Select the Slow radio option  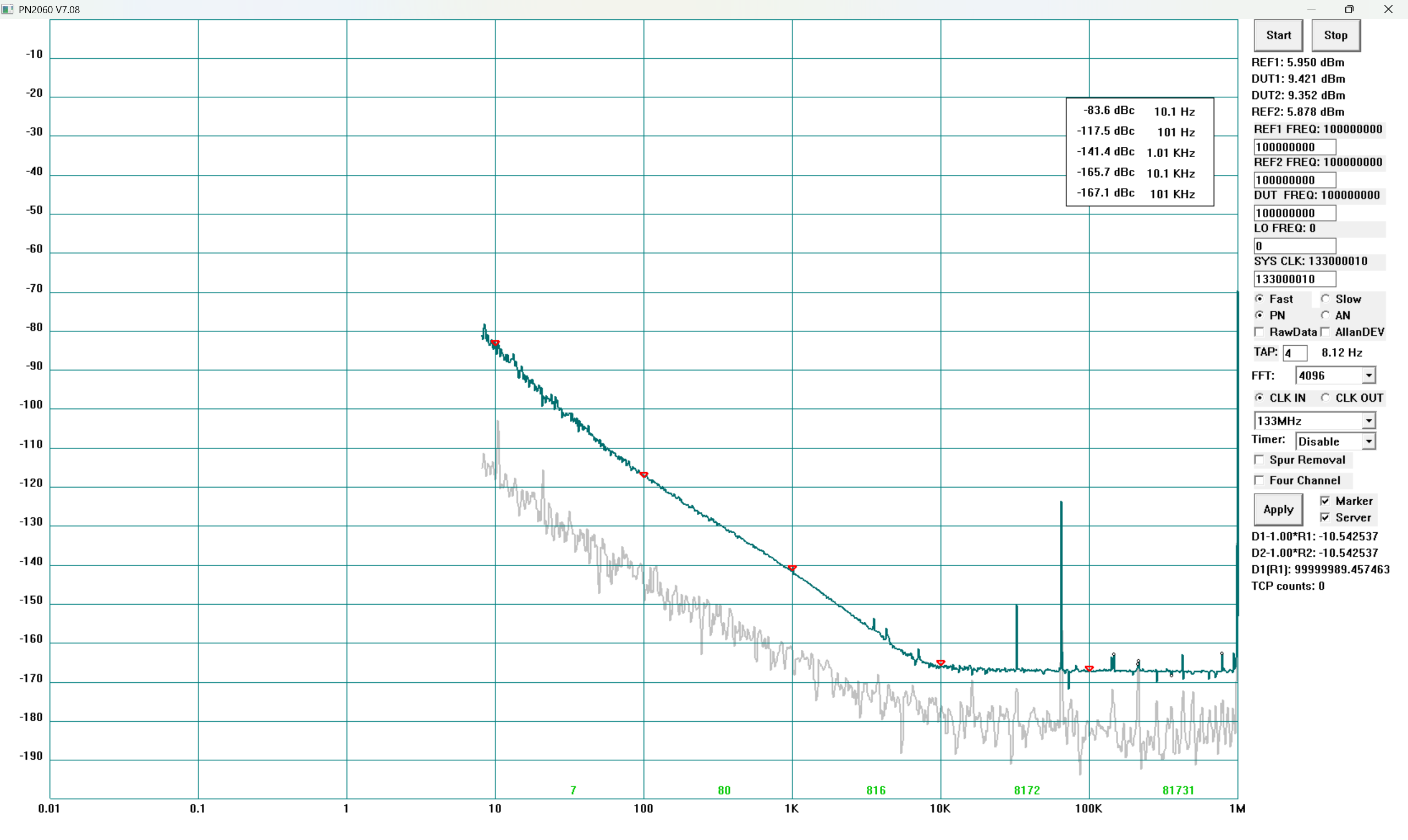(1325, 299)
